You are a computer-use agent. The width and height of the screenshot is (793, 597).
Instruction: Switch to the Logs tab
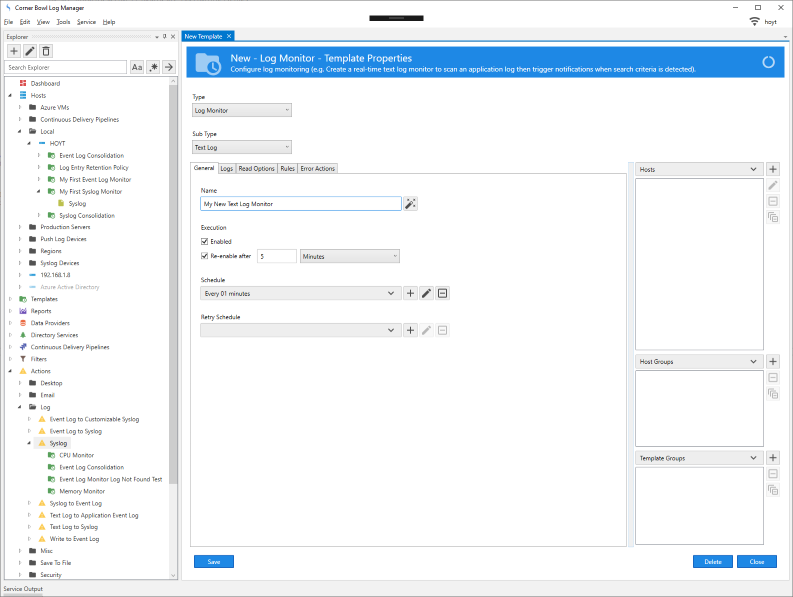[x=227, y=168]
